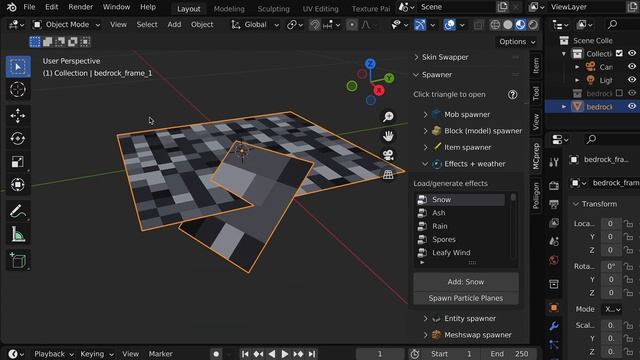Select the Measure tool
This screenshot has width=640, height=360.
click(18, 235)
